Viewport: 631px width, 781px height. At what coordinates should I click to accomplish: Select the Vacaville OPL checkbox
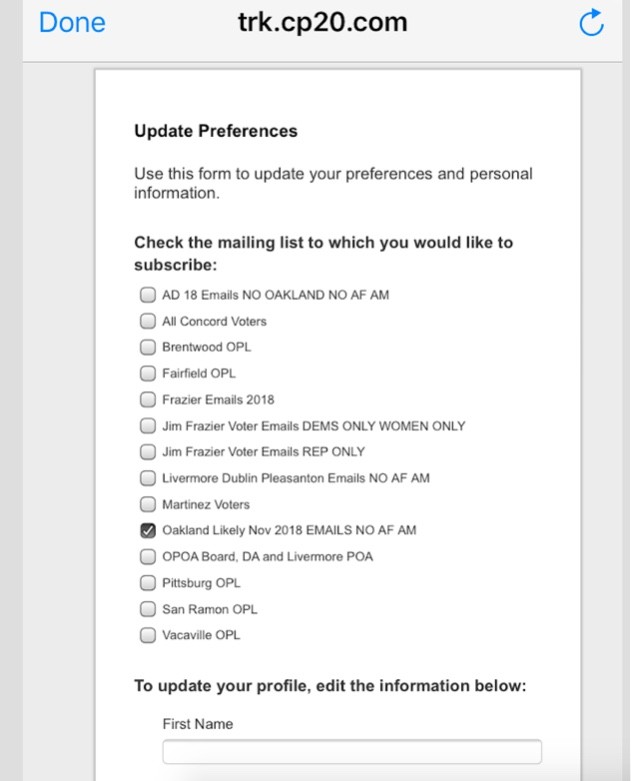tap(147, 635)
